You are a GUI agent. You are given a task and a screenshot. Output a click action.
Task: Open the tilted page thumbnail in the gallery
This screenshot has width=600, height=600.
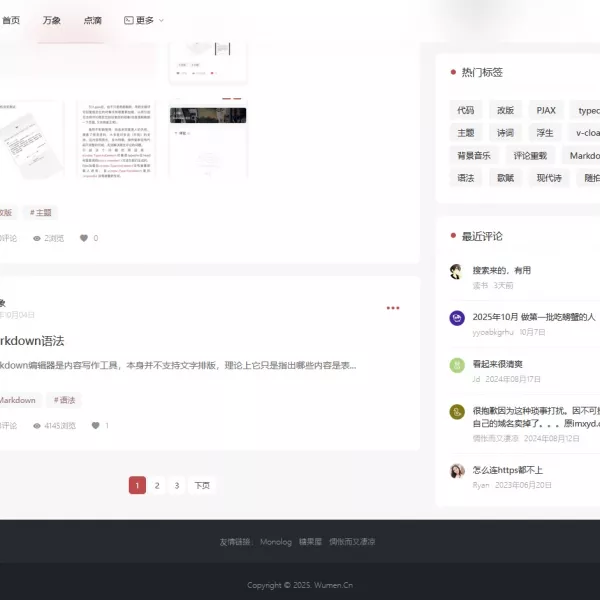[32, 140]
